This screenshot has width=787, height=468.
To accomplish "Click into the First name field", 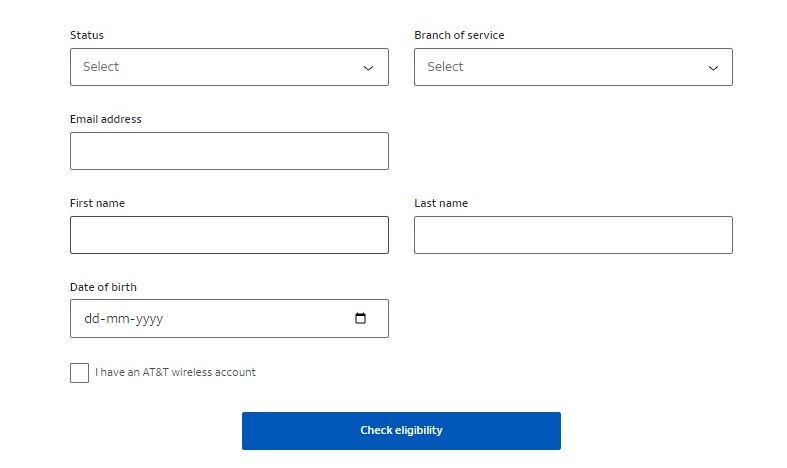I will pos(229,235).
